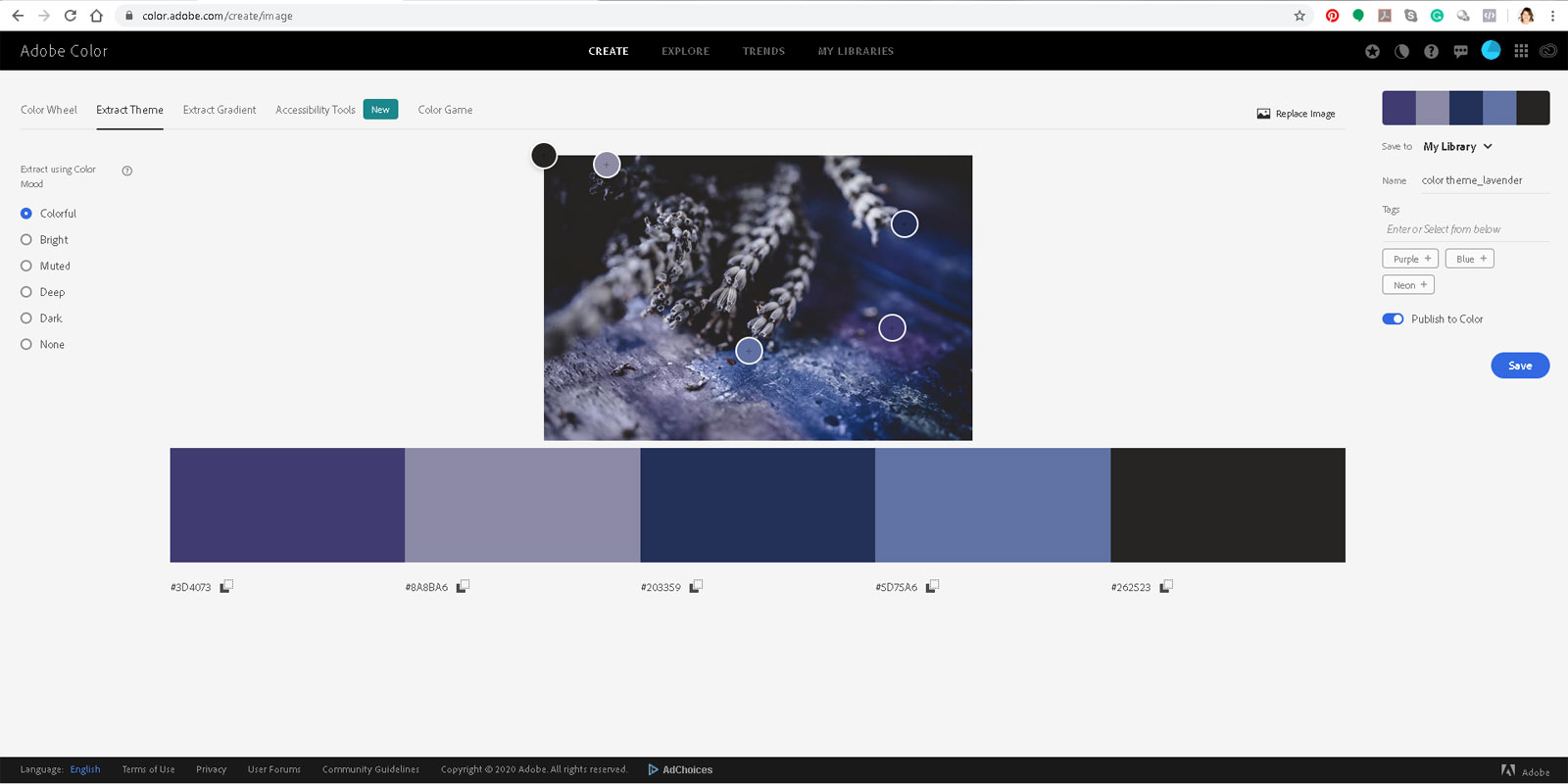Image resolution: width=1568 pixels, height=784 pixels.
Task: Select the Deep color mood option
Action: click(x=26, y=292)
